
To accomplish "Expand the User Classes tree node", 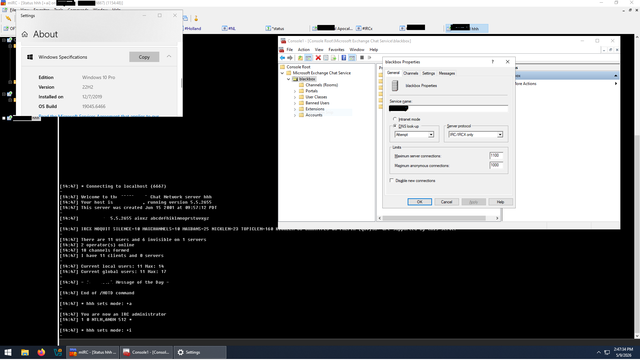I will tap(295, 98).
